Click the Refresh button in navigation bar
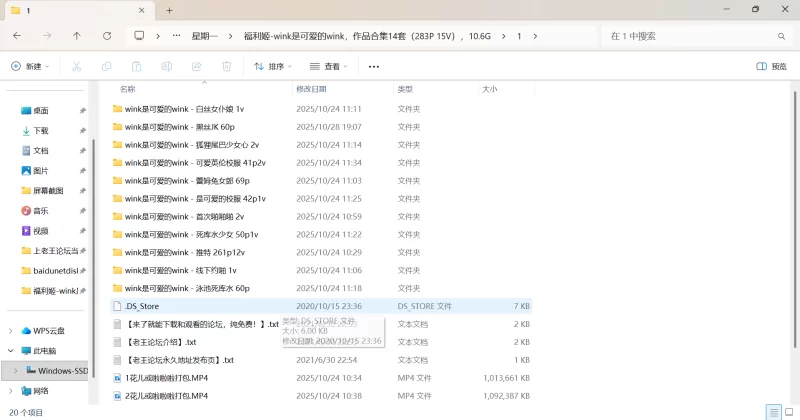This screenshot has height=420, width=800. [x=107, y=35]
